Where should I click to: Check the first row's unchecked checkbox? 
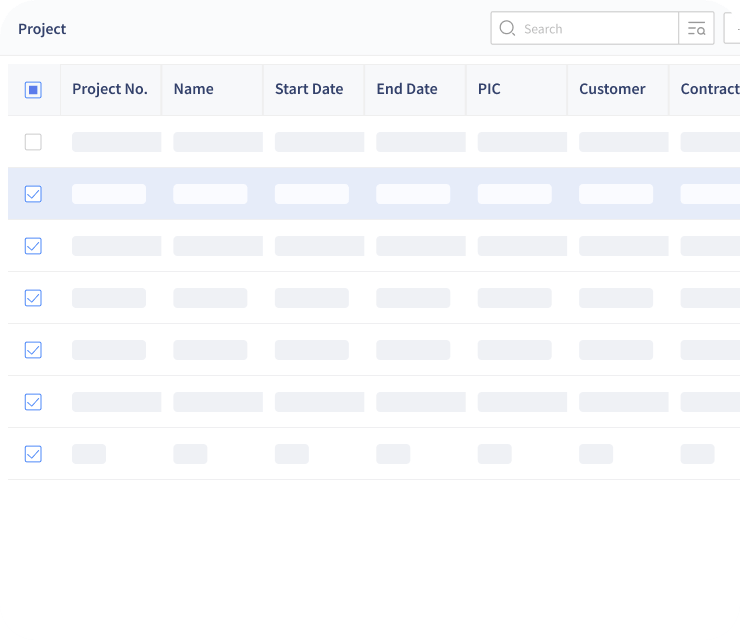[x=33, y=142]
